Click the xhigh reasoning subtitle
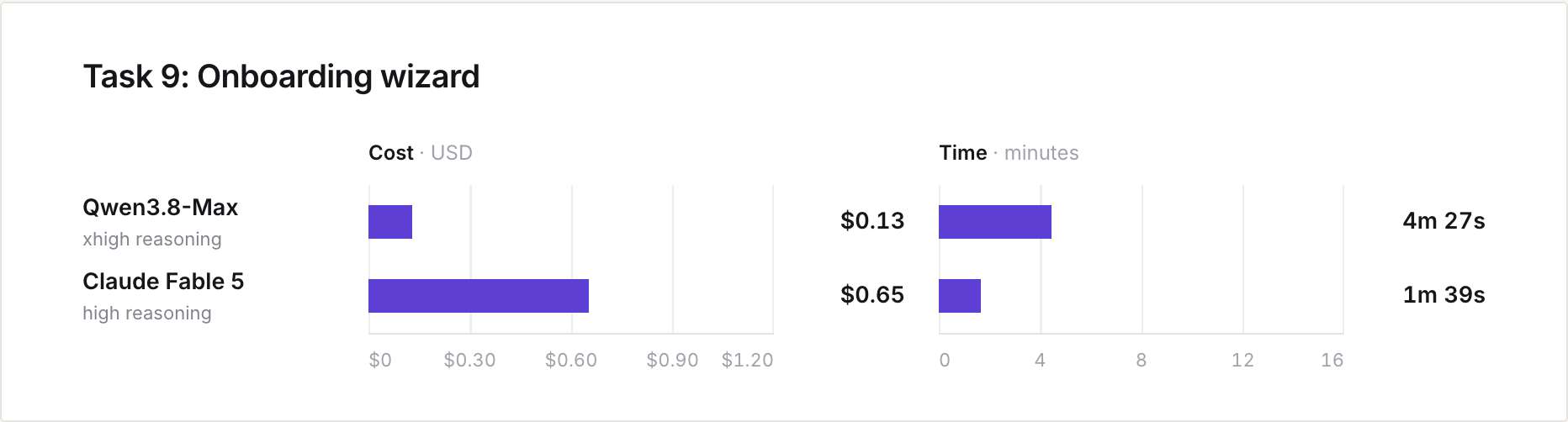 (152, 240)
